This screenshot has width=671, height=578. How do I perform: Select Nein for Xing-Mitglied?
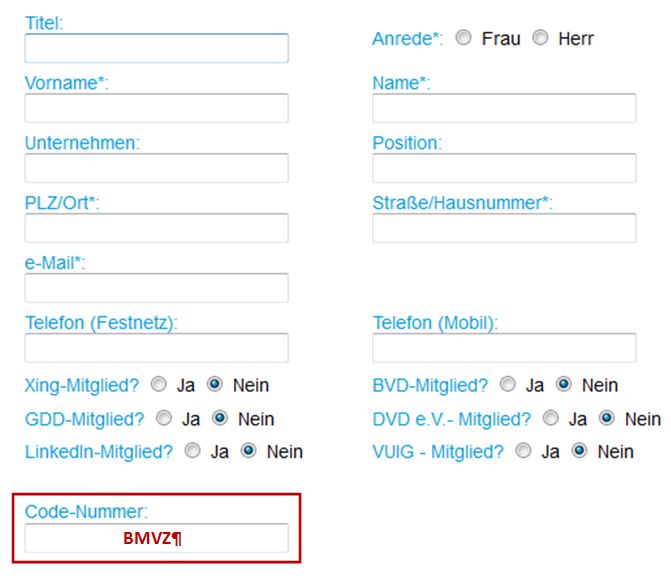tap(215, 384)
